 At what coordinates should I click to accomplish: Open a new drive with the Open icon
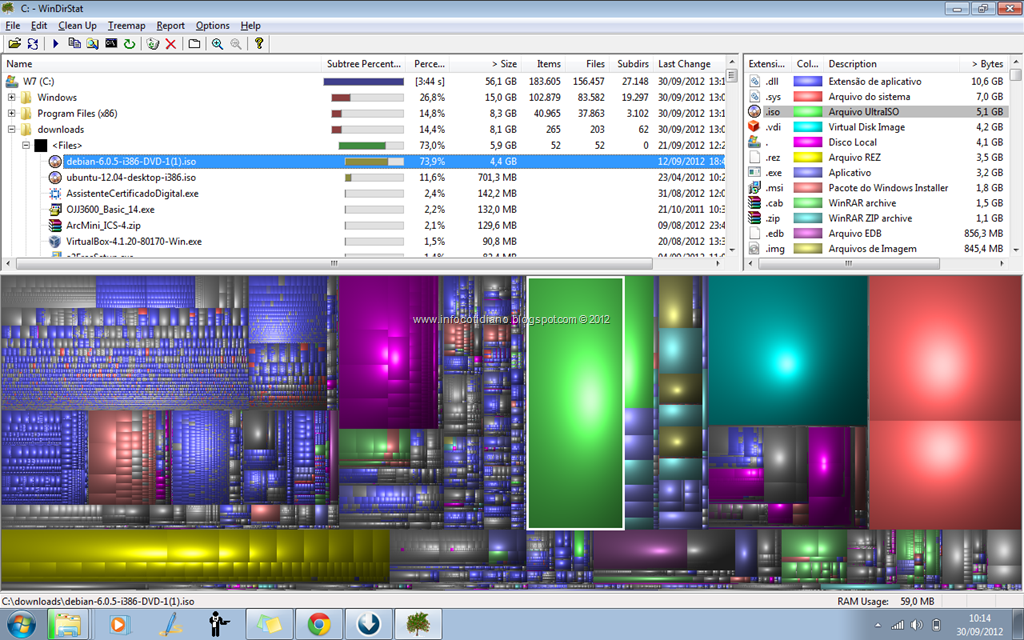tap(14, 45)
